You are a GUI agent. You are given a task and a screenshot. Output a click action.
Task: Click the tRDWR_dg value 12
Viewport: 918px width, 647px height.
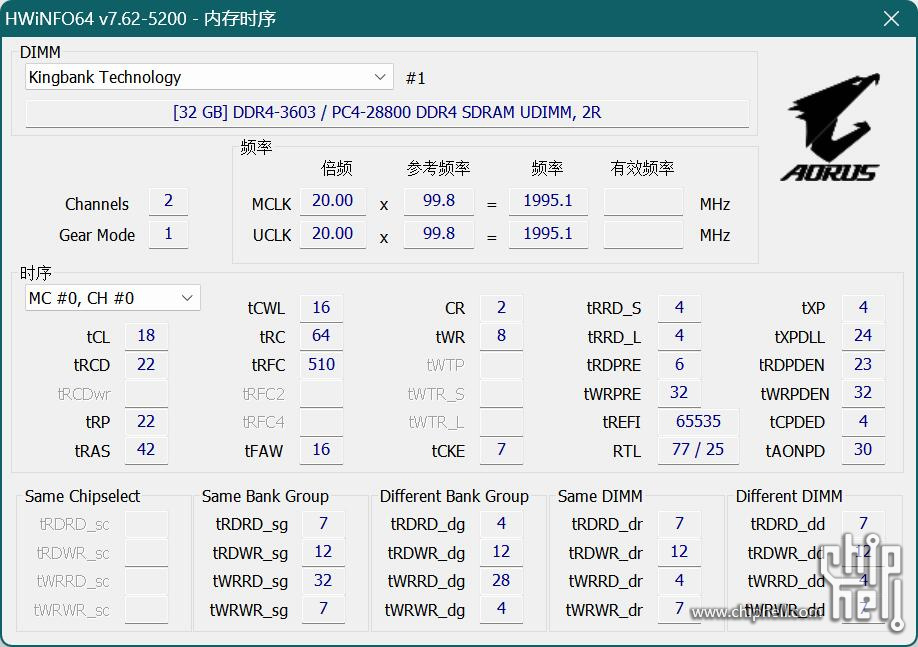pos(501,552)
